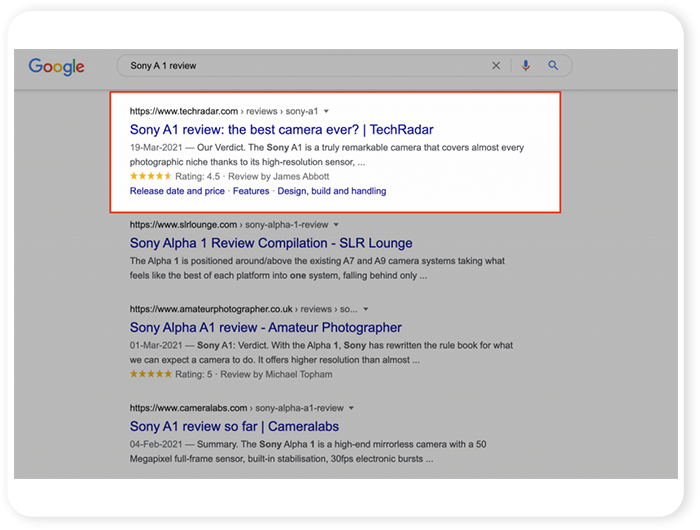Click 'Review by Michael Topham' text
Image resolution: width=700 pixels, height=530 pixels.
[x=276, y=374]
